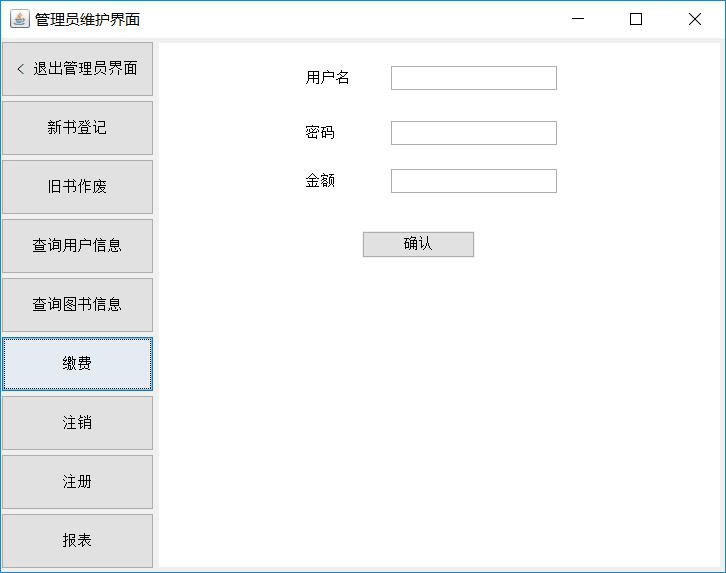Close the 管理员维护界面 window
This screenshot has width=726, height=573.
click(695, 19)
